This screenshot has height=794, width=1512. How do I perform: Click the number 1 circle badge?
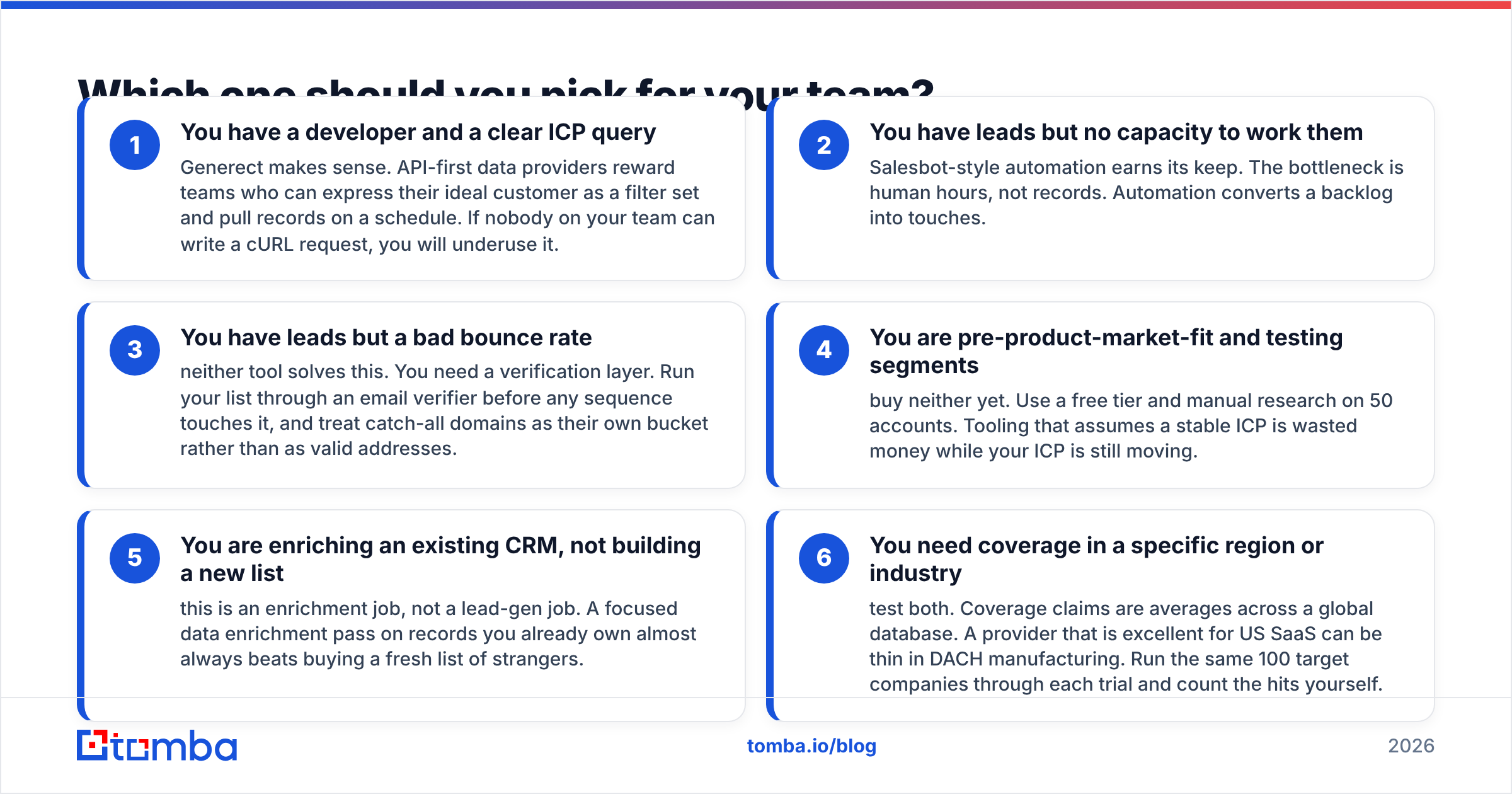[135, 145]
